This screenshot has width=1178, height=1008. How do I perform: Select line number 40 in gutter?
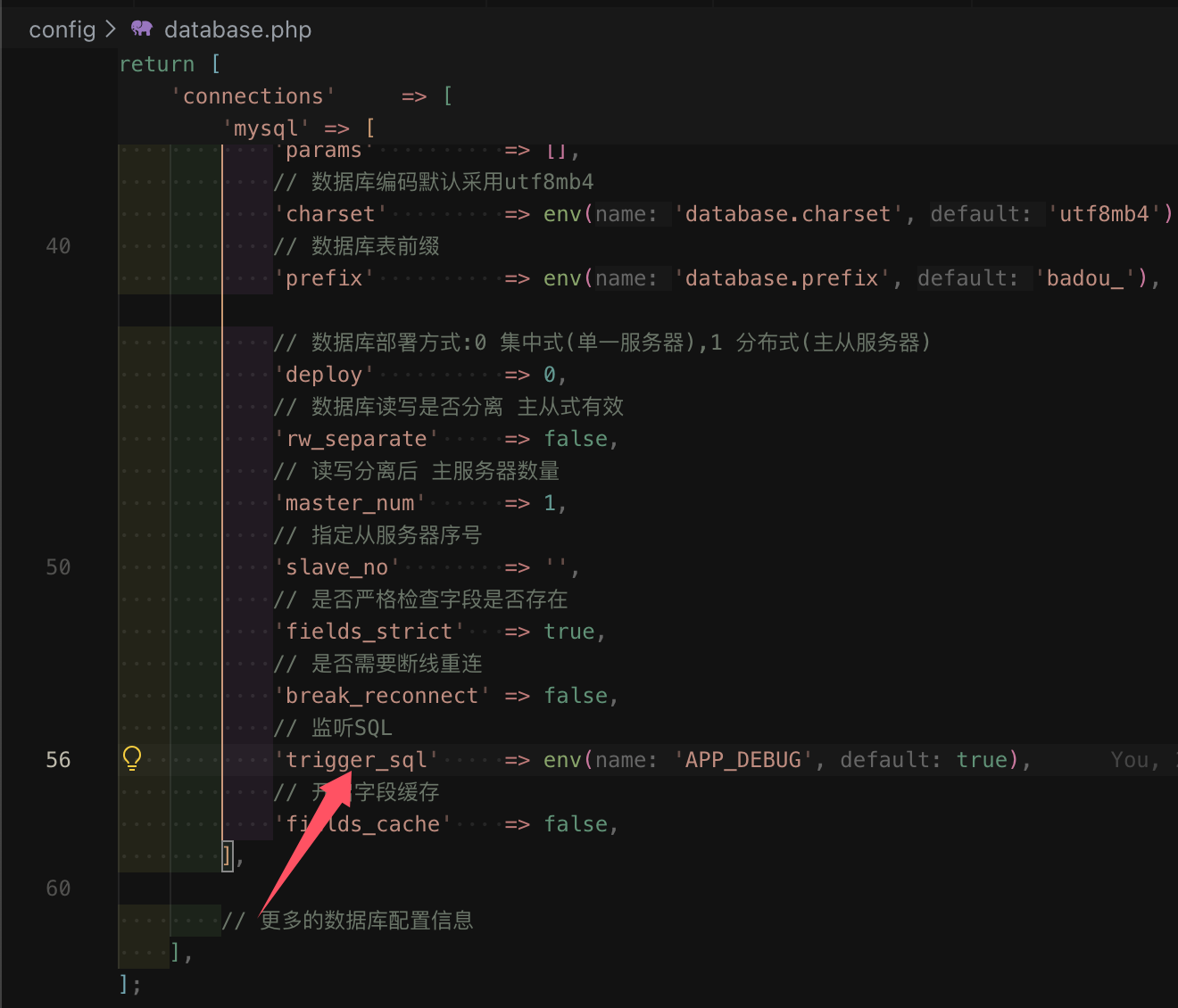point(58,246)
